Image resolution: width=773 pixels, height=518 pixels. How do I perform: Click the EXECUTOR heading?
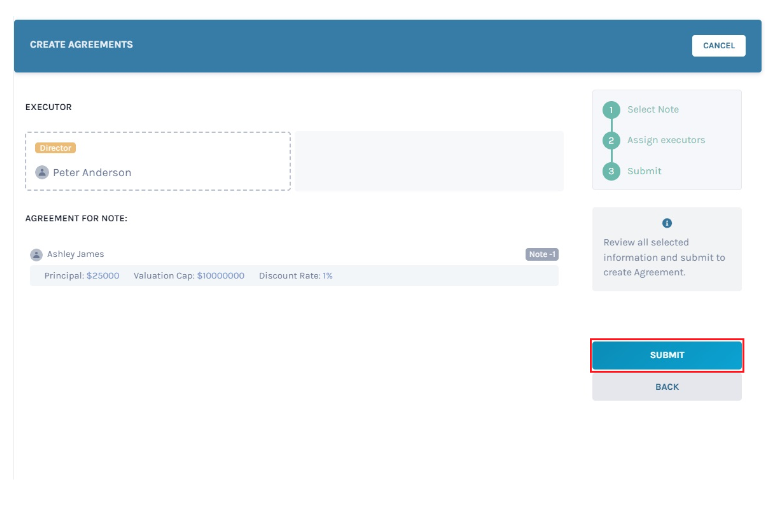point(48,107)
